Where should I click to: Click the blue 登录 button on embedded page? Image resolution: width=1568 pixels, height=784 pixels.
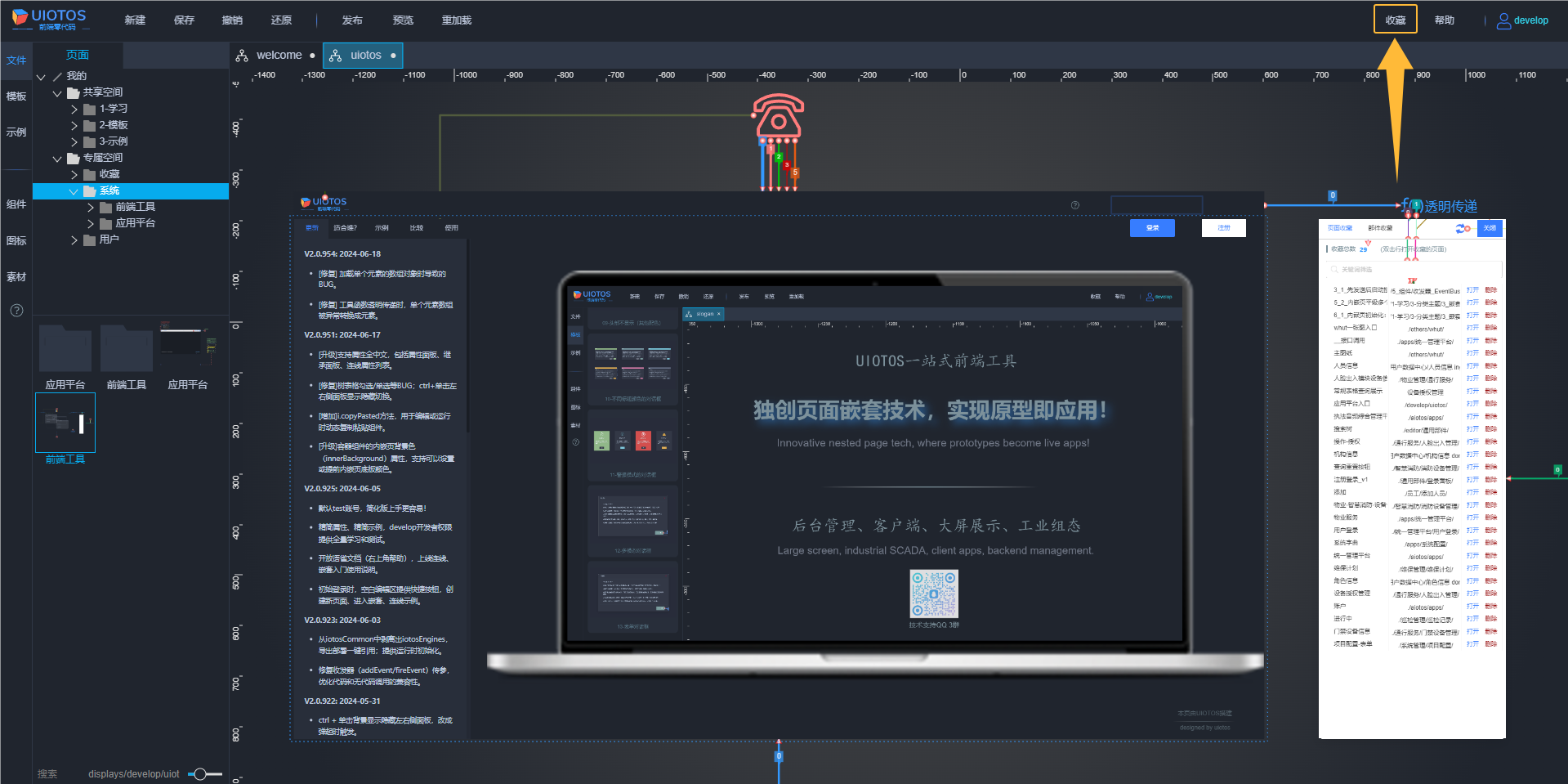(x=1152, y=228)
